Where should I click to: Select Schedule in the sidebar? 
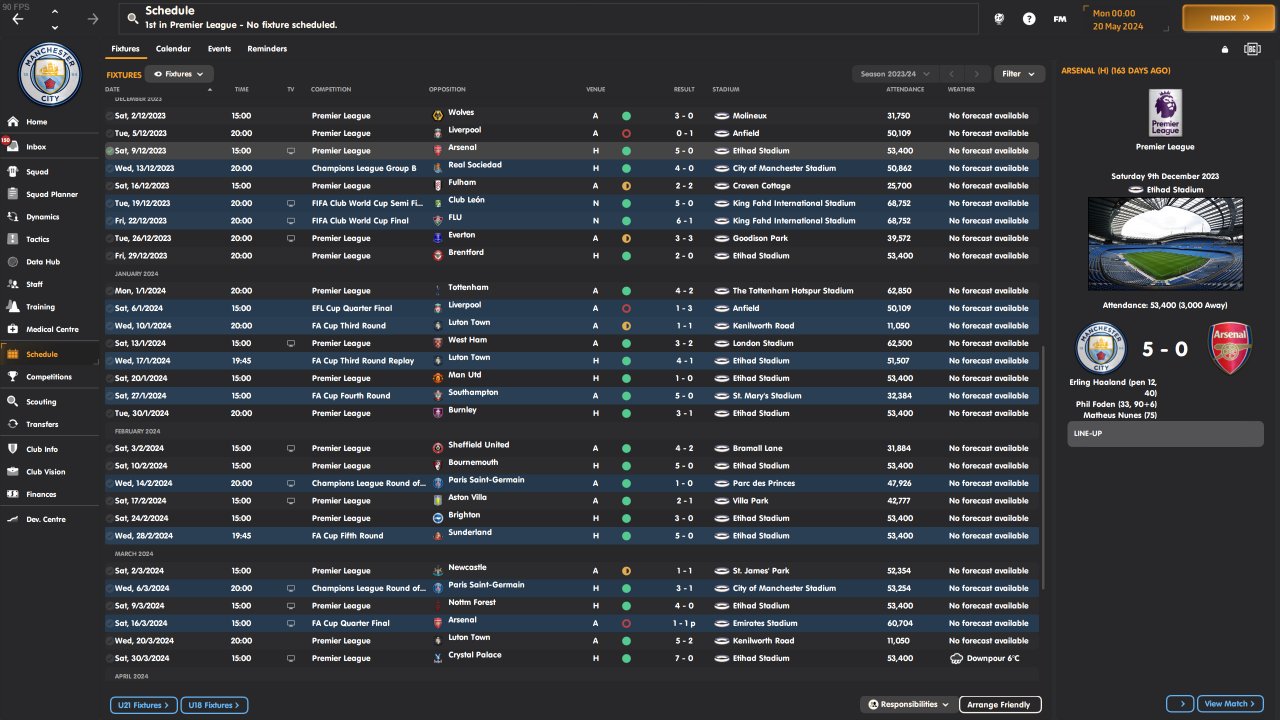[x=50, y=354]
